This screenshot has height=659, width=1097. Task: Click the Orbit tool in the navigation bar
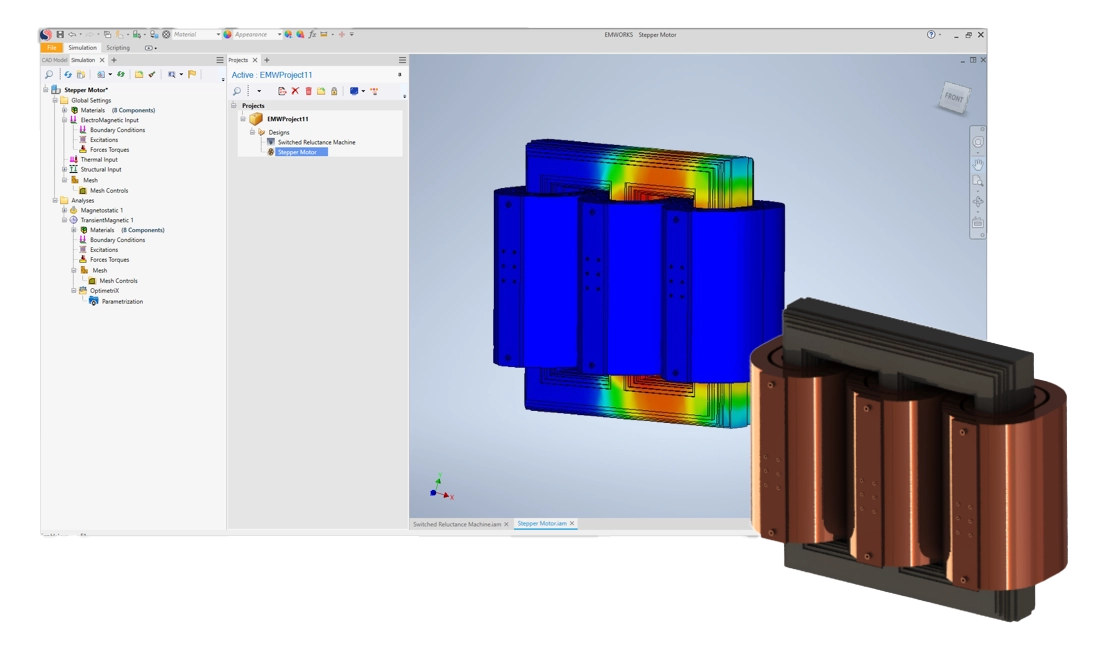tap(978, 202)
